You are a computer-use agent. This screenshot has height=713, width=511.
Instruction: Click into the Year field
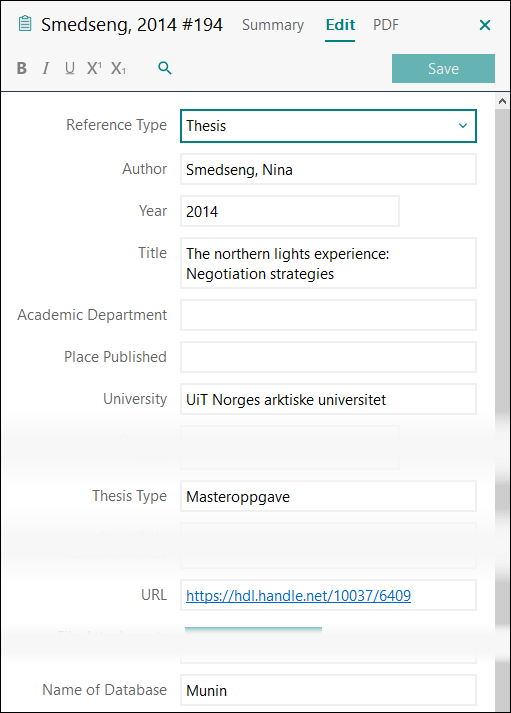coord(290,211)
